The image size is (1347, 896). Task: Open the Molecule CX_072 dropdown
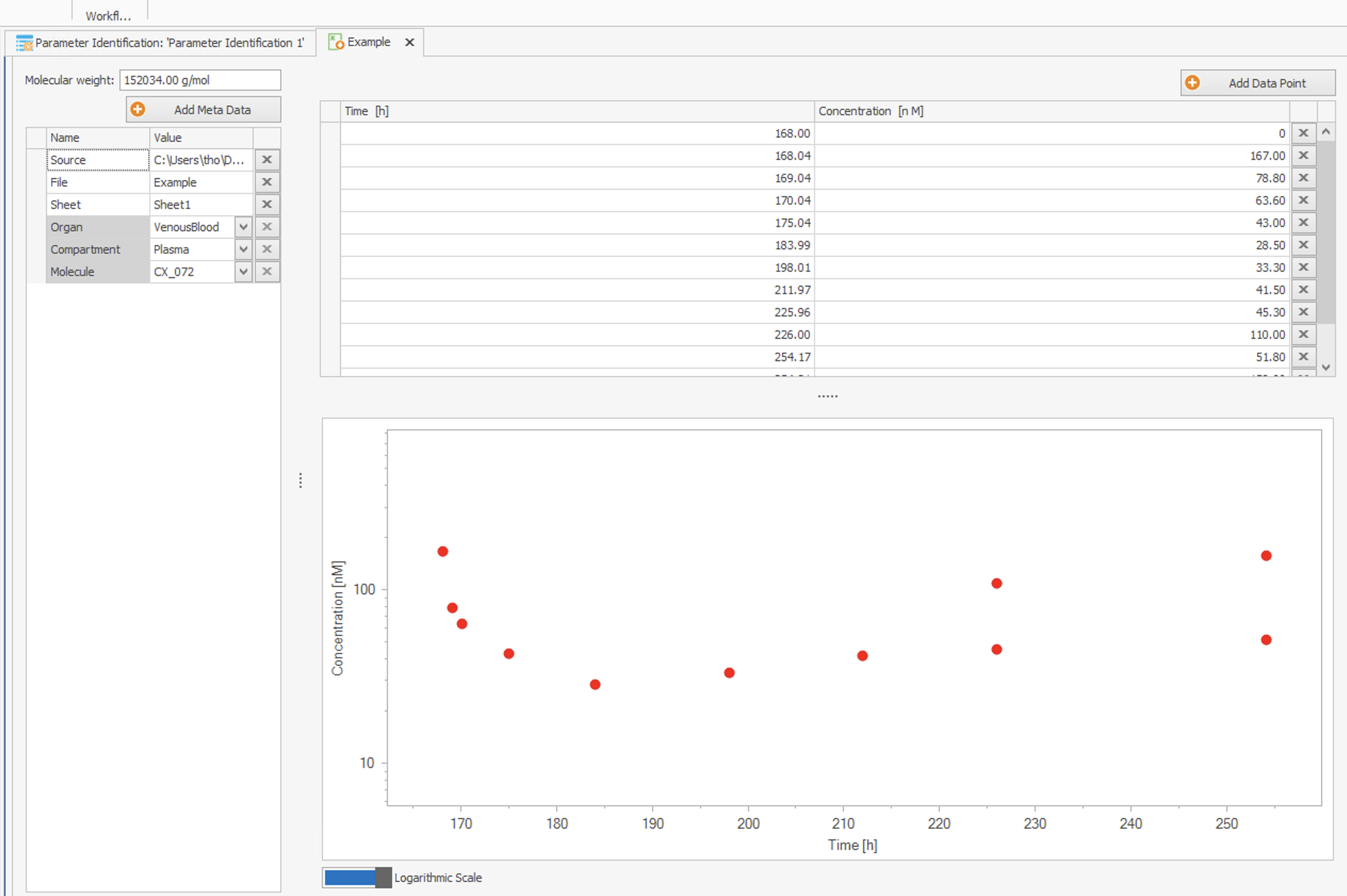click(244, 272)
